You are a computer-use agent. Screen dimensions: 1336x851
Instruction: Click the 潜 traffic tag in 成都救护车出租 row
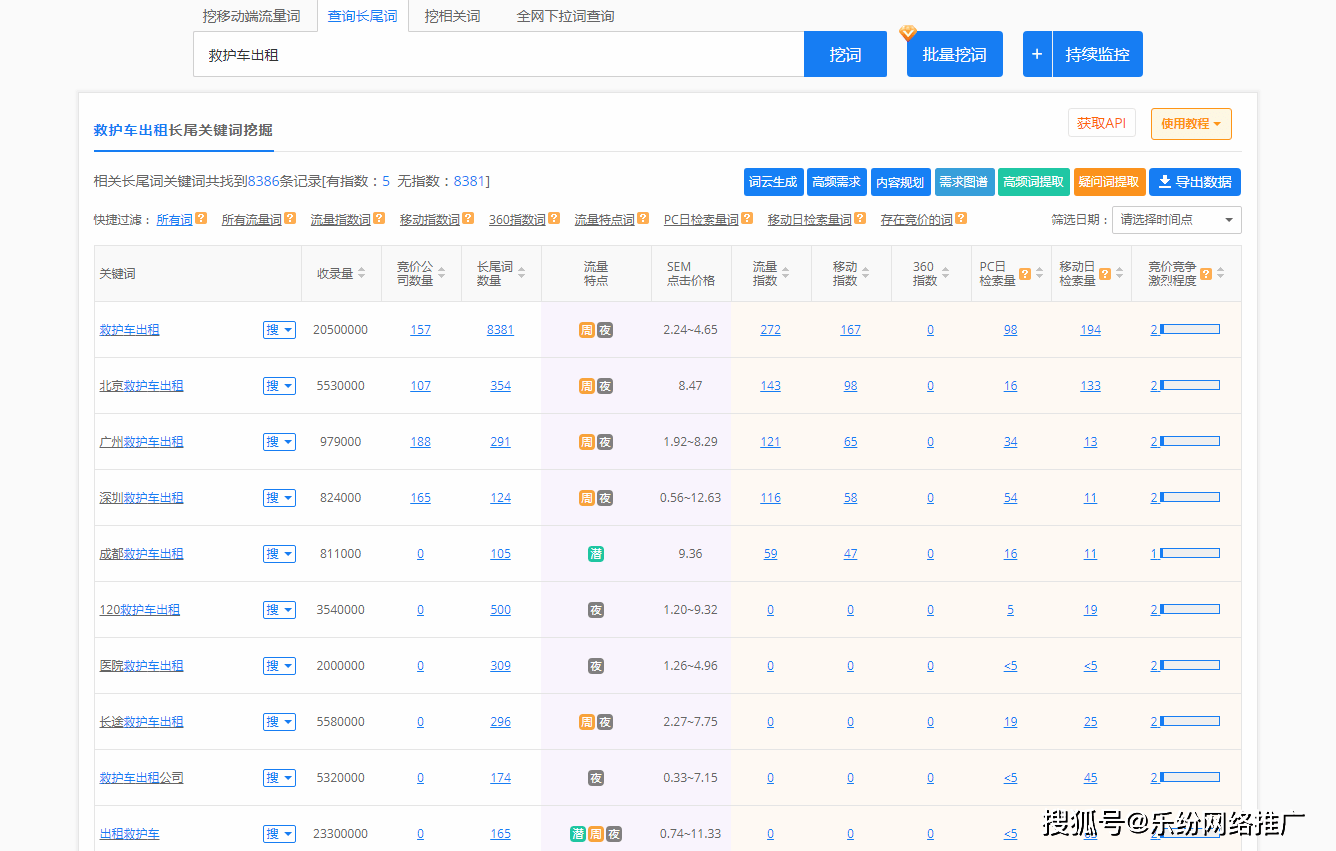(596, 554)
